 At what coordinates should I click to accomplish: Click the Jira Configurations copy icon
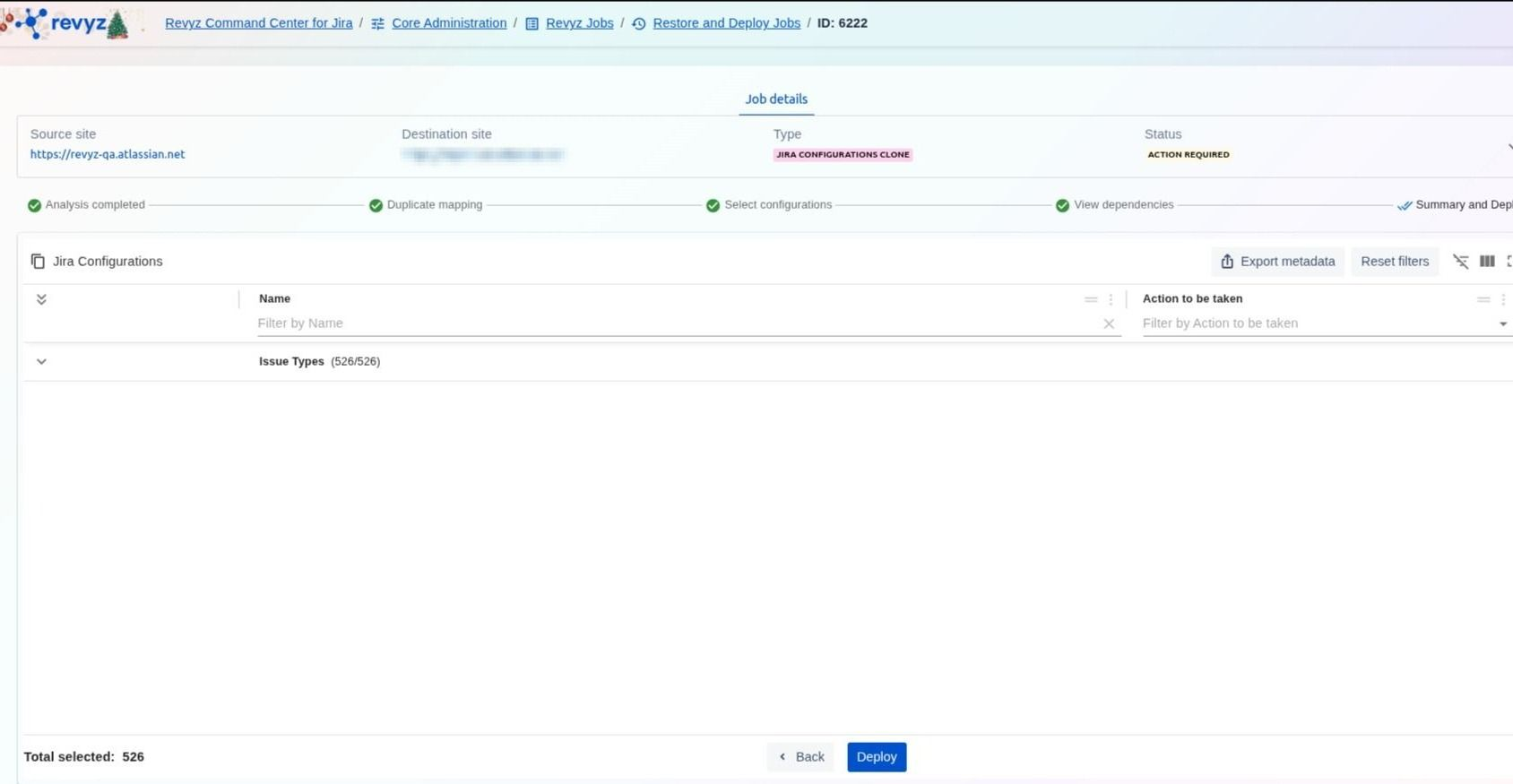38,262
